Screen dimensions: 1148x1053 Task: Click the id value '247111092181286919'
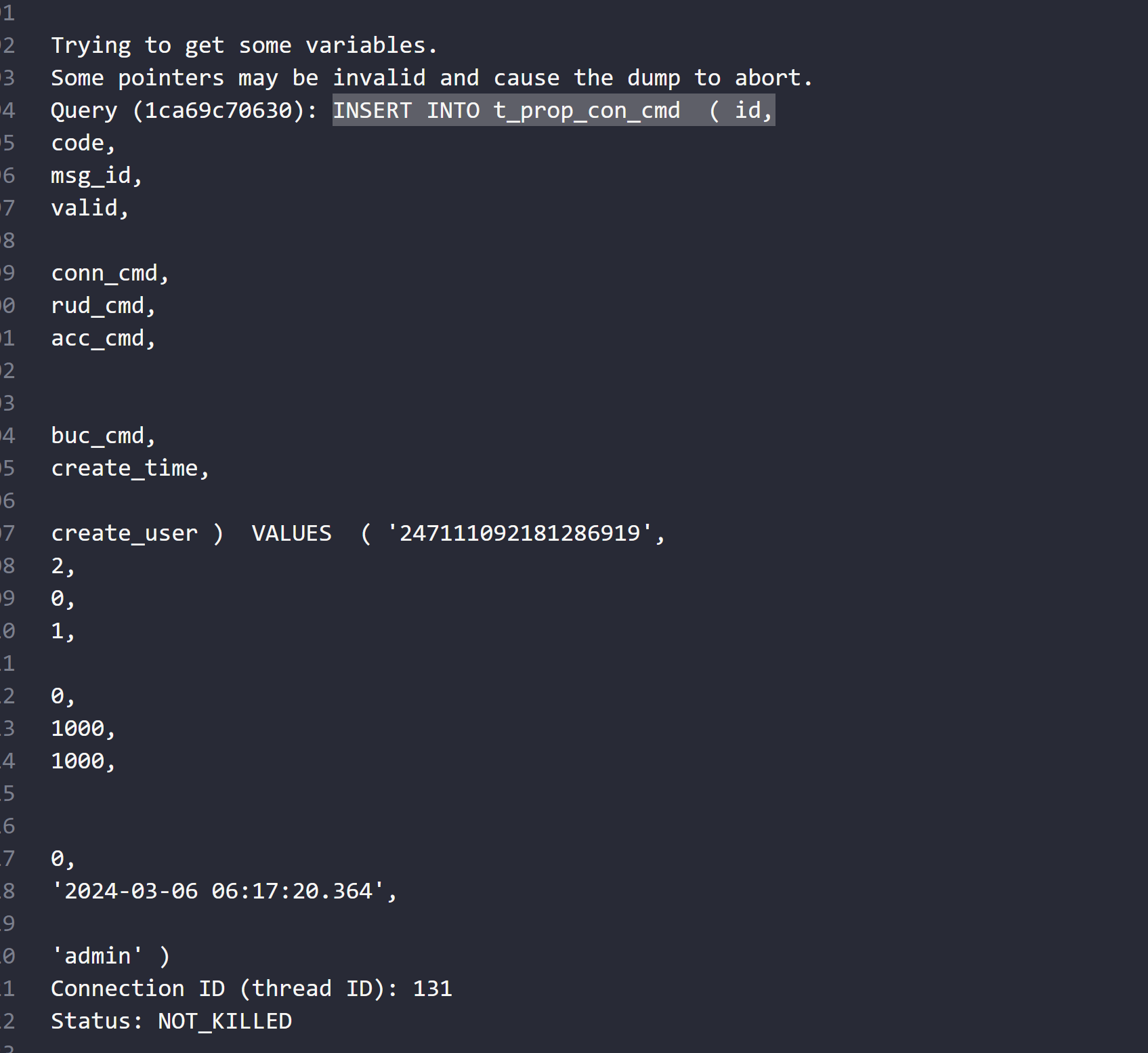519,533
